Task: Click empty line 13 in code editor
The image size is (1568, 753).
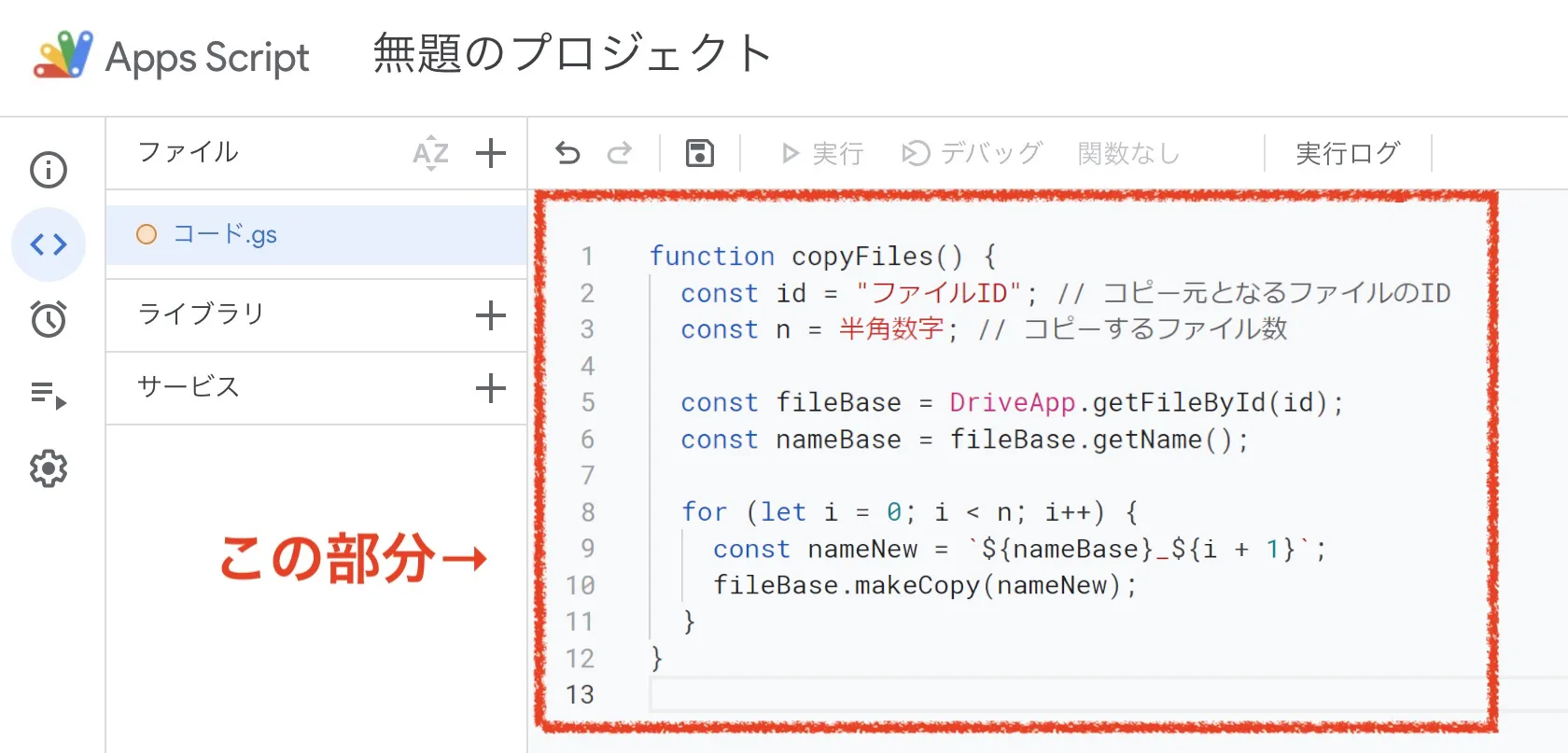Action: [x=1027, y=694]
